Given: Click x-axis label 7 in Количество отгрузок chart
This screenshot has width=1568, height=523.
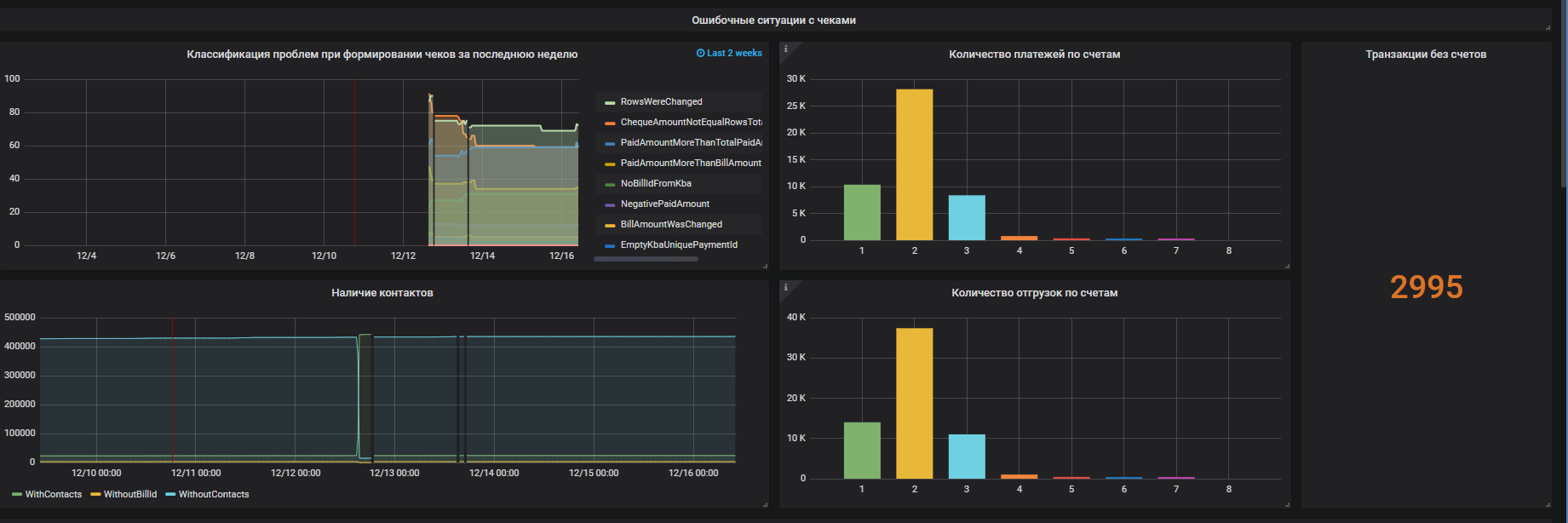Looking at the screenshot, I should pyautogui.click(x=1176, y=489).
